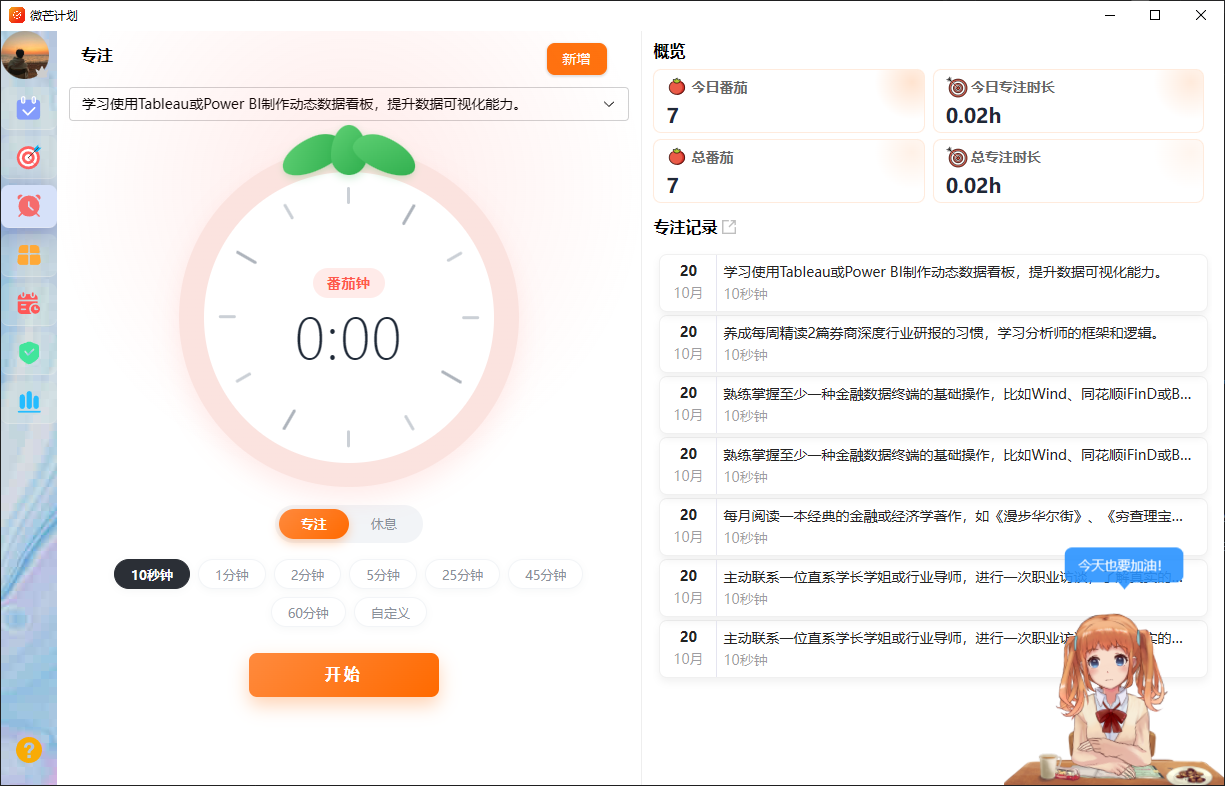Click the 概览 heading
1225x786 pixels.
[x=669, y=52]
